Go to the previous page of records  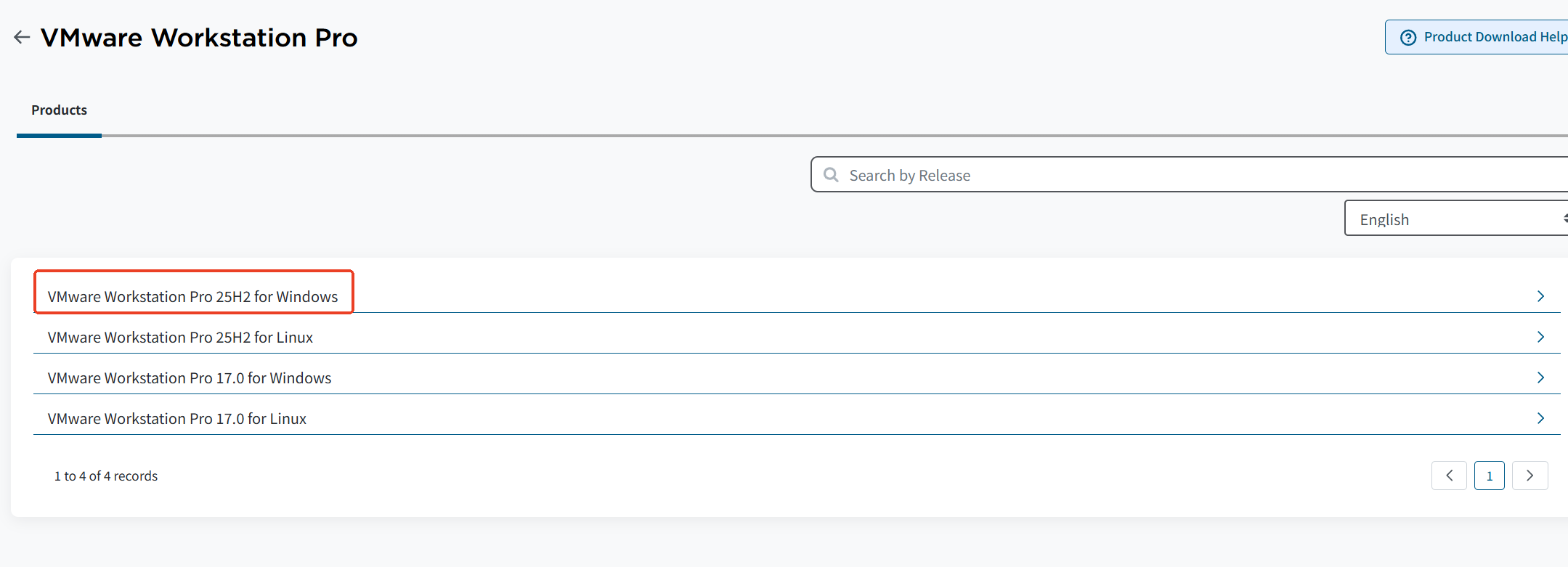pyautogui.click(x=1449, y=476)
